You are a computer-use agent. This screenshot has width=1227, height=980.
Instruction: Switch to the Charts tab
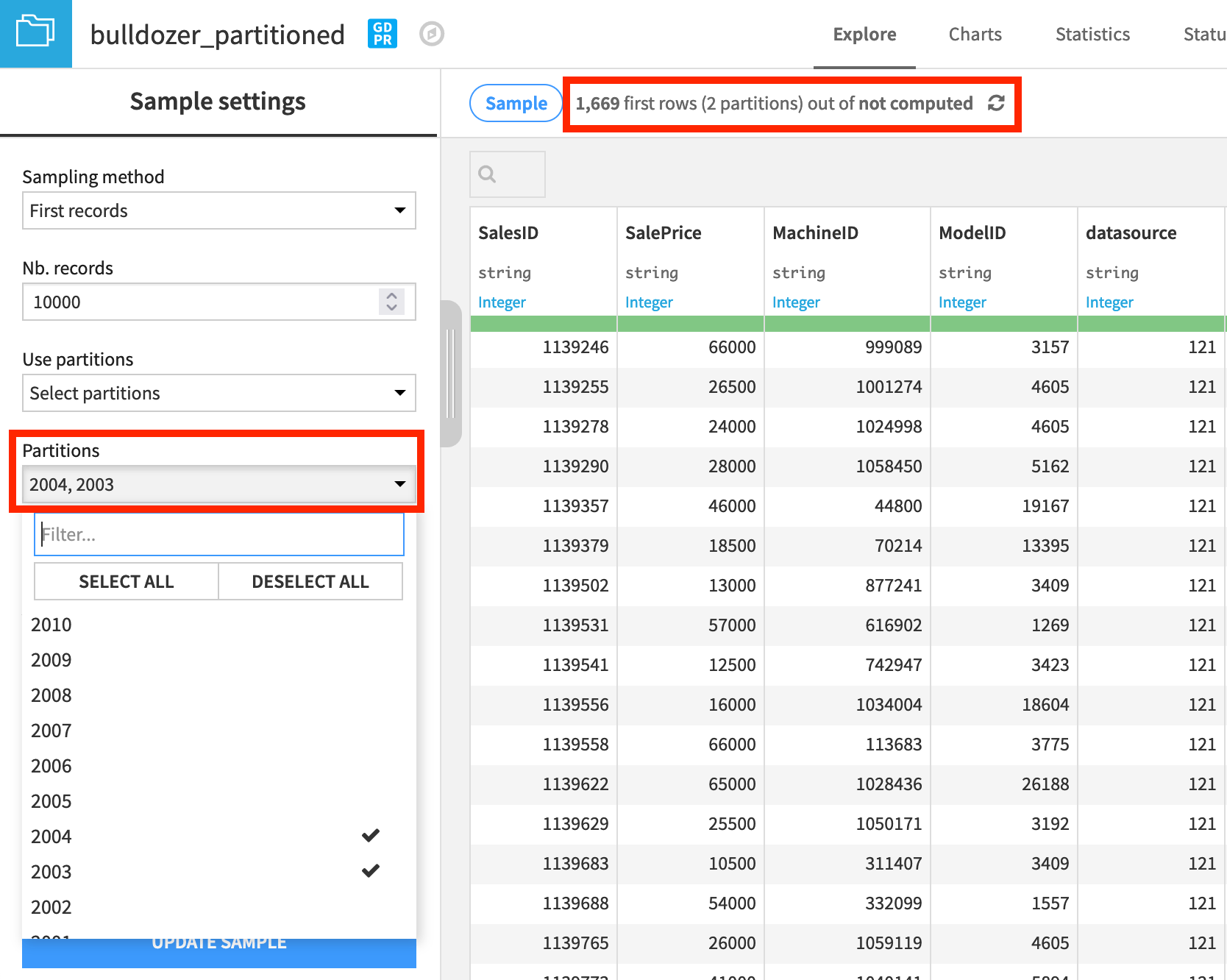(975, 34)
